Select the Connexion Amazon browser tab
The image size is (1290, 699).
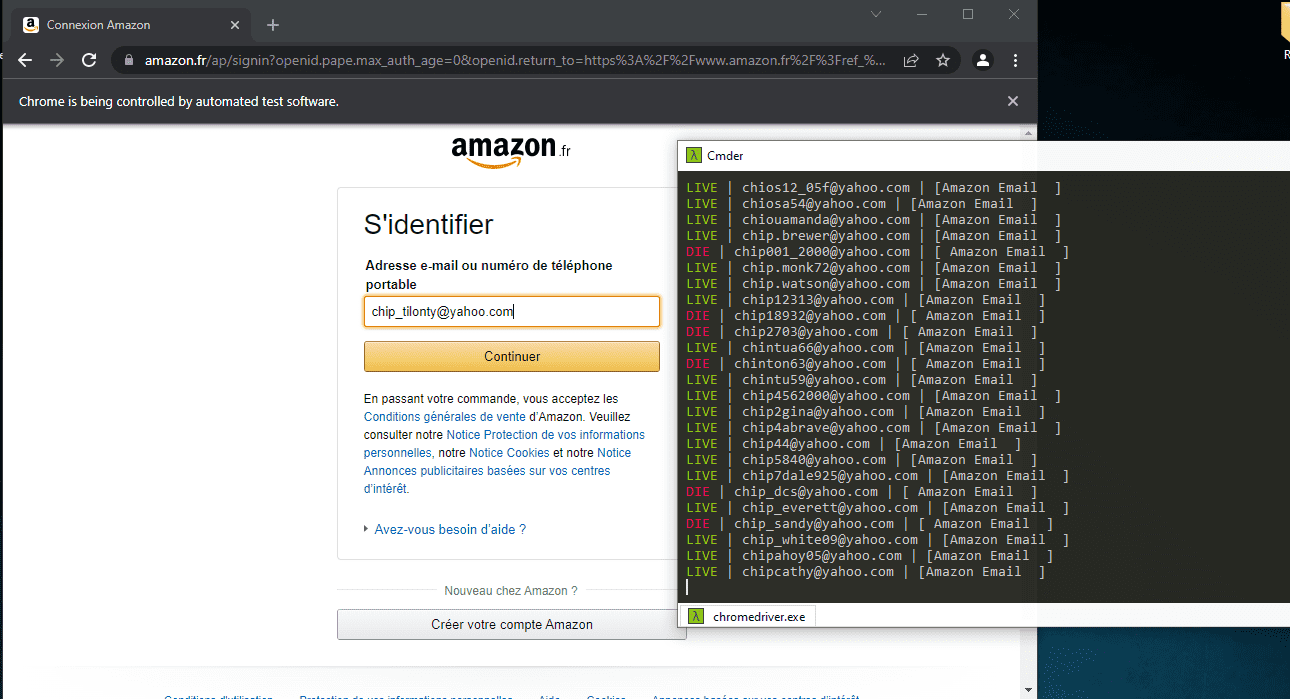[x=130, y=25]
